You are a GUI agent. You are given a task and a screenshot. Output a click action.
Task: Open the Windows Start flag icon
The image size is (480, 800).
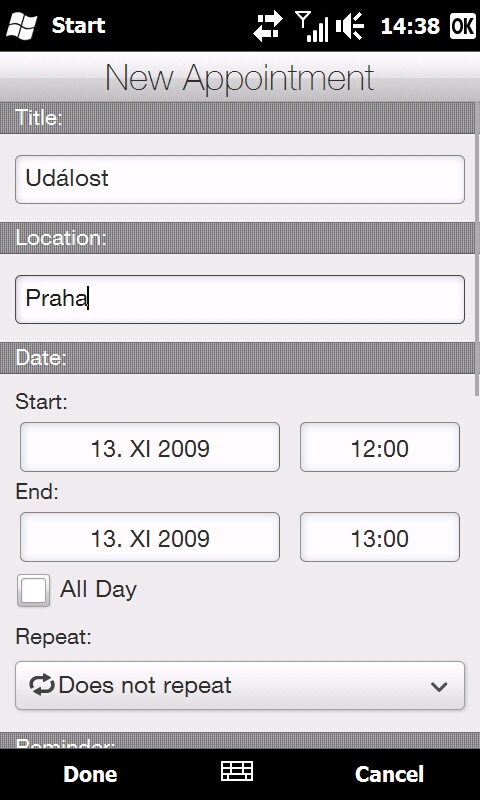21,26
